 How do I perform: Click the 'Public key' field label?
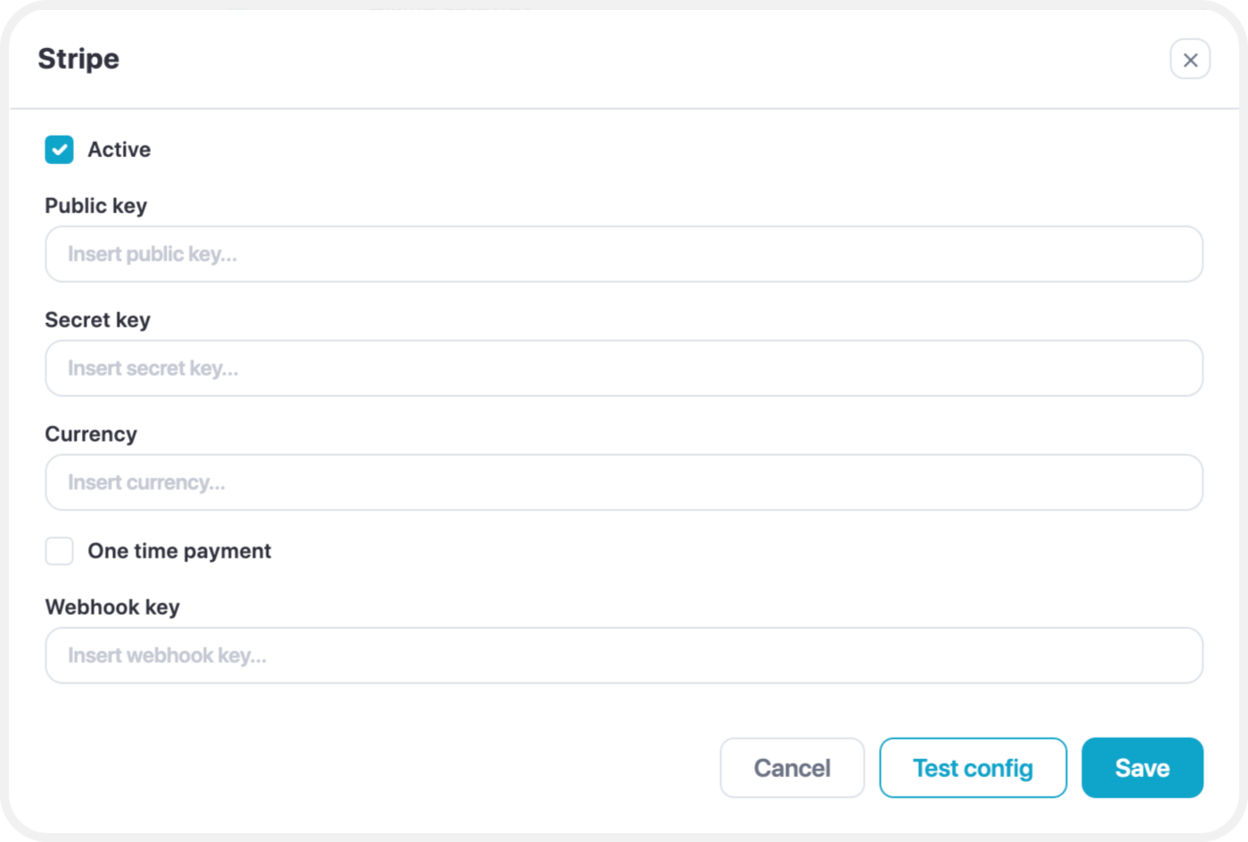coord(96,206)
